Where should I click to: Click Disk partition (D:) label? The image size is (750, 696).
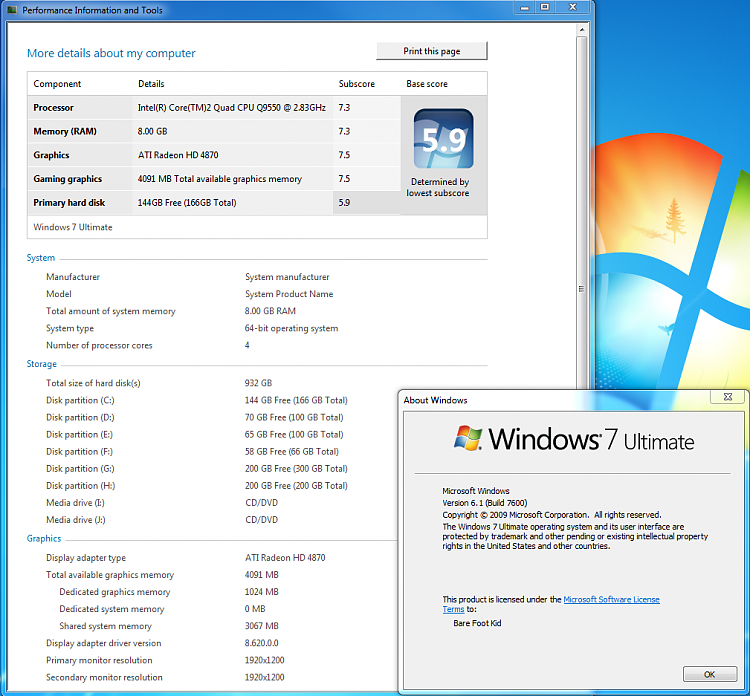click(x=80, y=418)
